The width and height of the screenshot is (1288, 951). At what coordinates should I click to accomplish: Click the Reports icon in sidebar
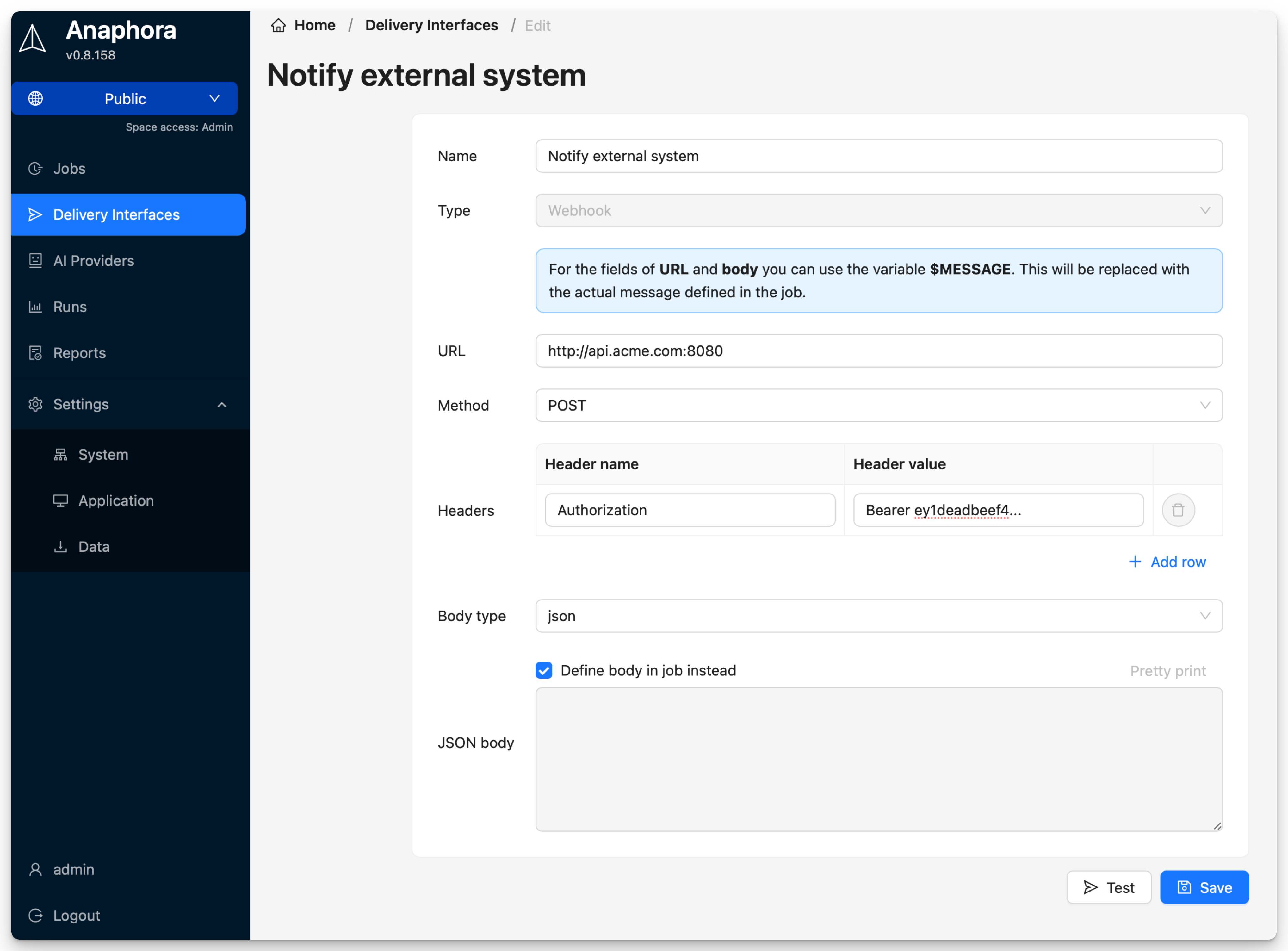click(35, 352)
